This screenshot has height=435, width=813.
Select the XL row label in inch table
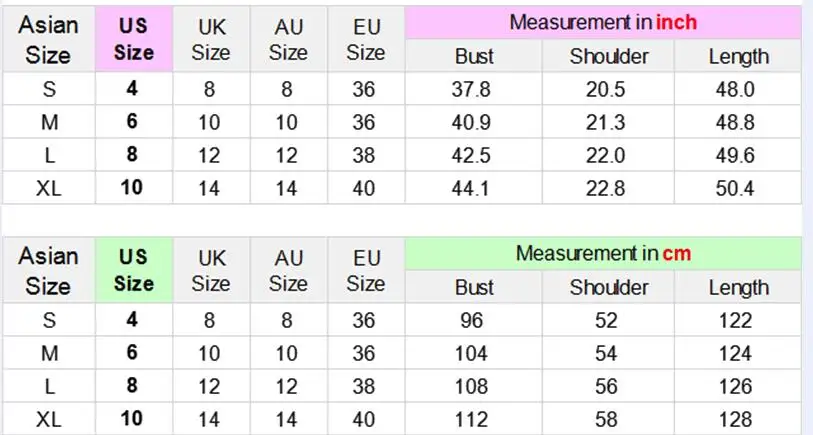pyautogui.click(x=49, y=188)
